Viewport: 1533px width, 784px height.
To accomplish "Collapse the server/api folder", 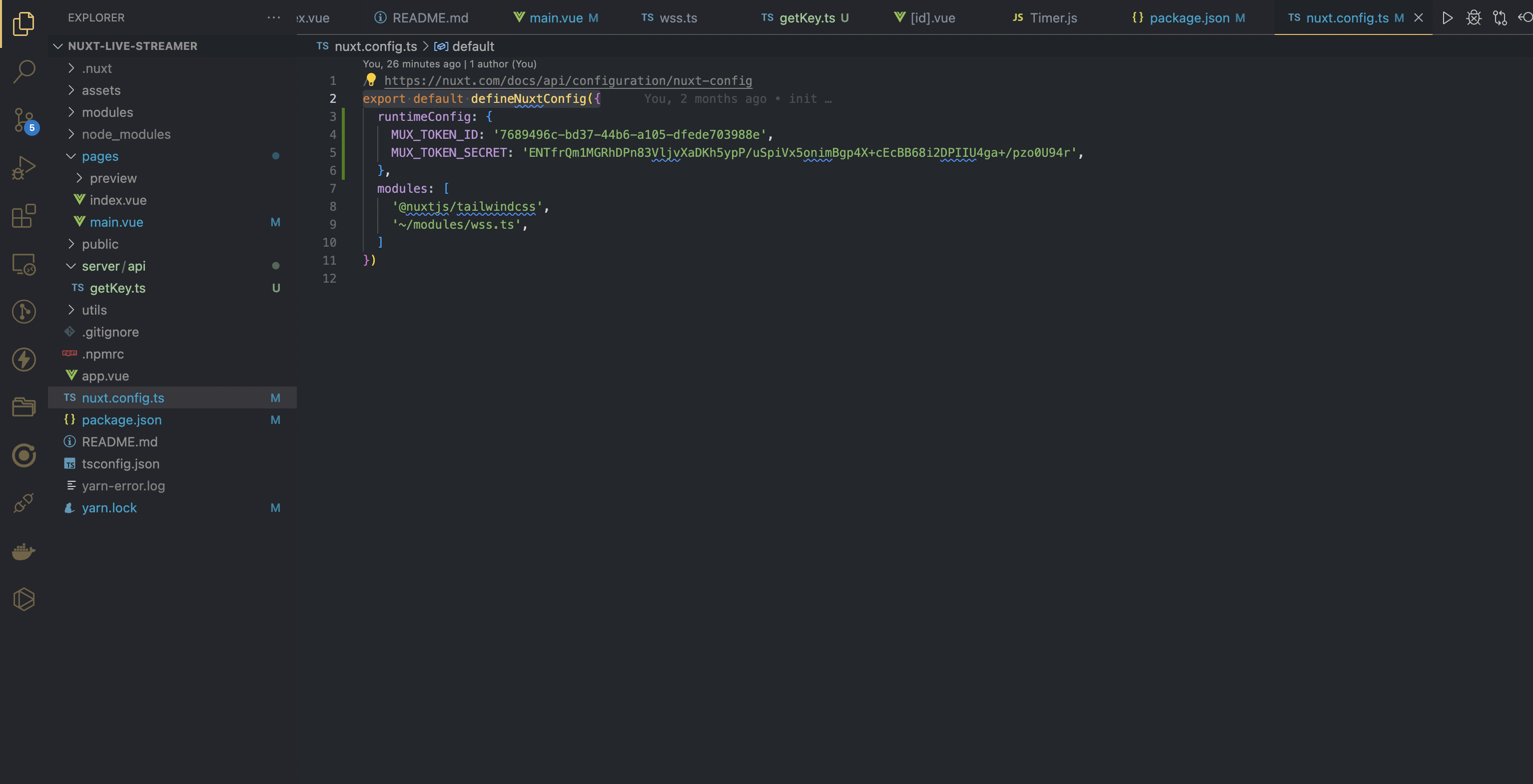I will (x=171, y=266).
